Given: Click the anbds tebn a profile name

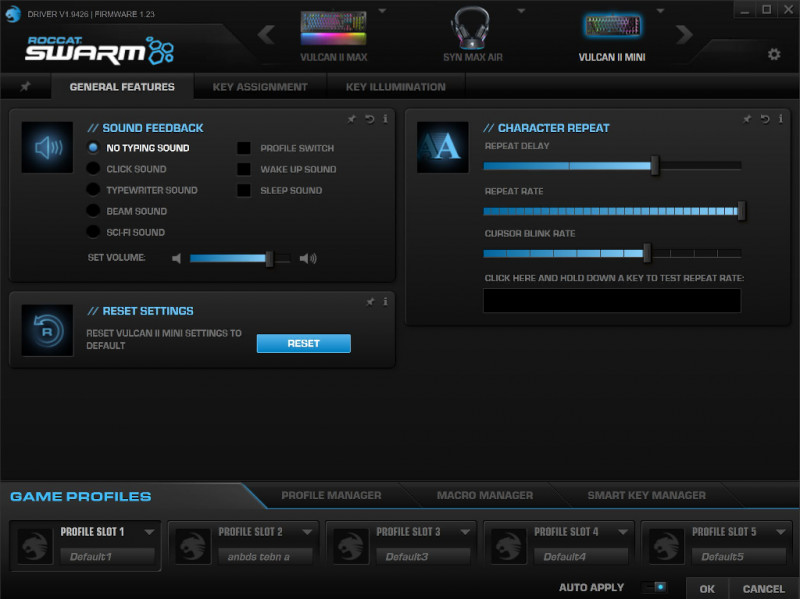Looking at the screenshot, I should click(265, 556).
